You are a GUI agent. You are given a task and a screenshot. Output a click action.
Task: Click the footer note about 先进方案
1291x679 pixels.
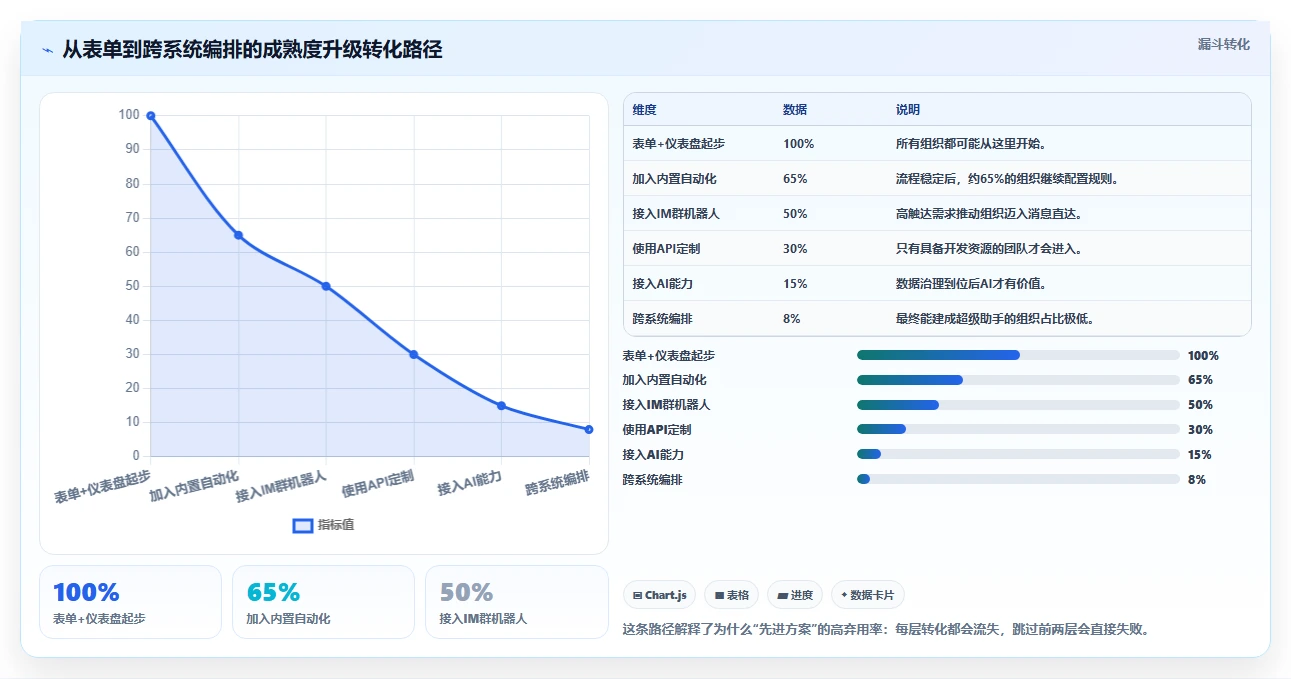click(x=886, y=630)
